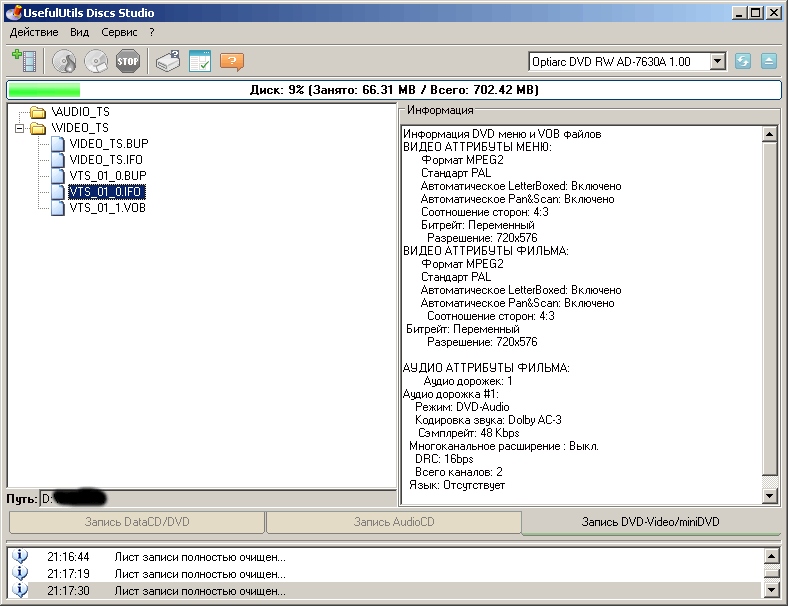This screenshot has height=606, width=788.
Task: Click the burn disc flame icon
Action: 64,61
